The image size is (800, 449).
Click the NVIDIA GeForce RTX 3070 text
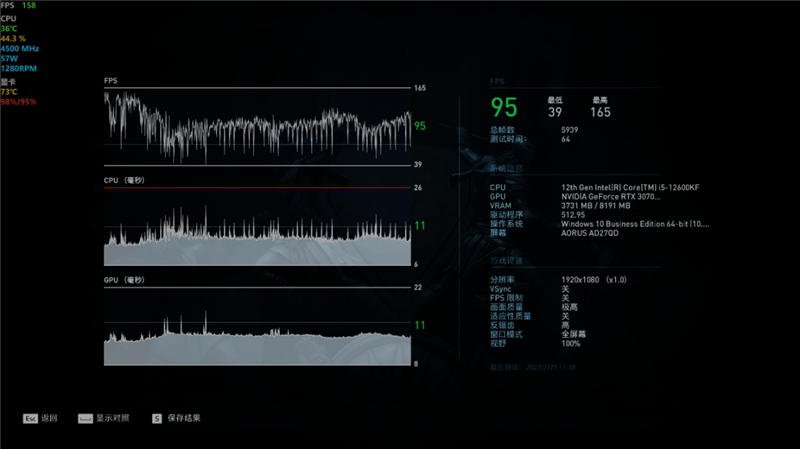click(611, 196)
